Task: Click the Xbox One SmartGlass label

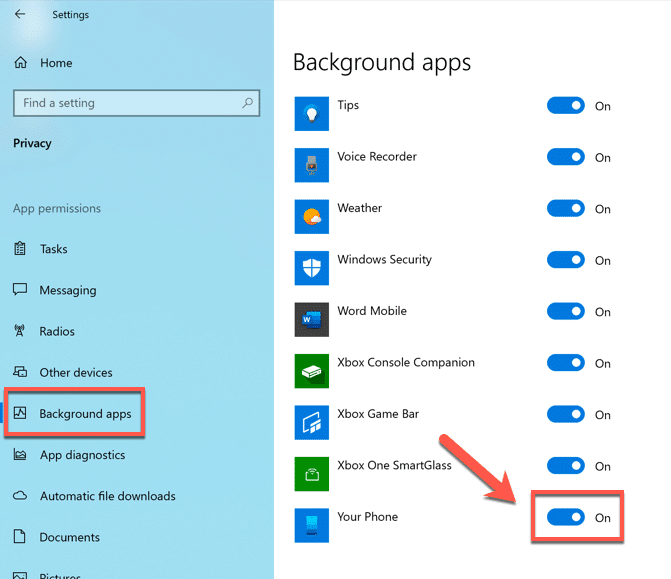Action: coord(394,465)
